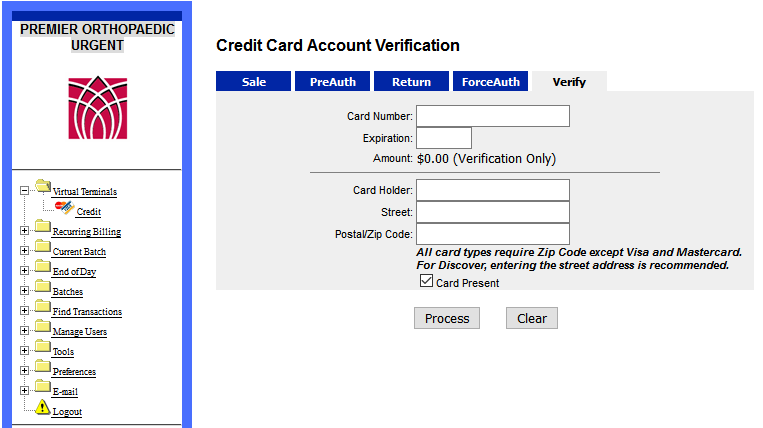Click the Clear button
The height and width of the screenshot is (428, 763).
click(532, 318)
